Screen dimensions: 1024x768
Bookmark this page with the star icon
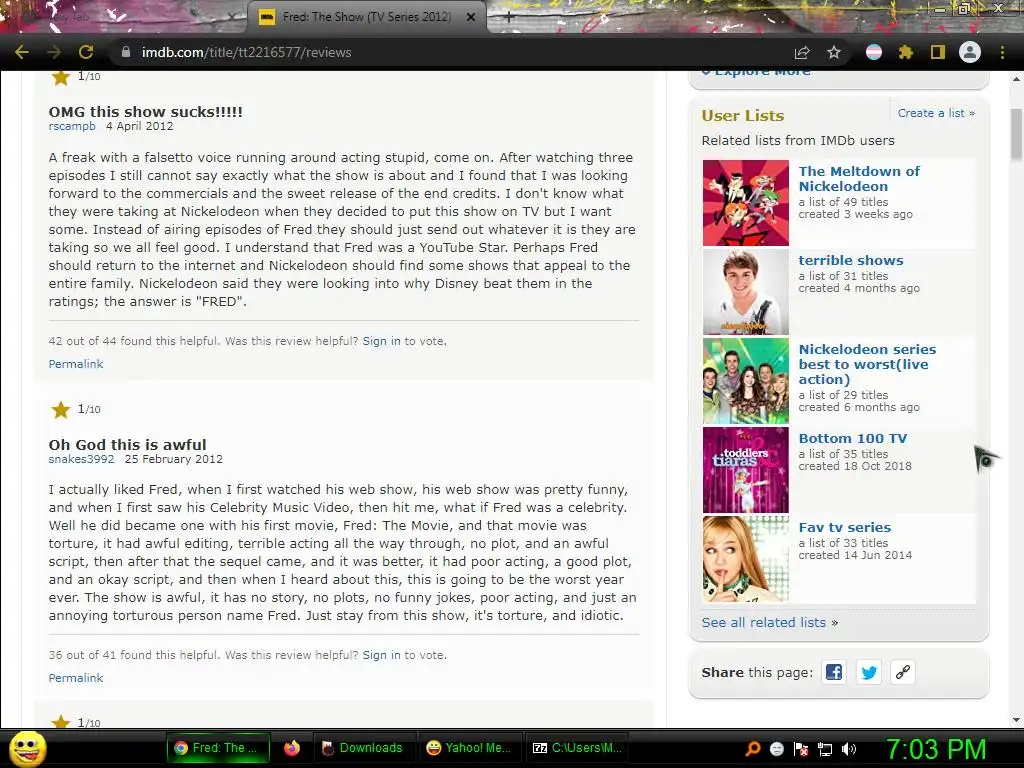click(834, 52)
